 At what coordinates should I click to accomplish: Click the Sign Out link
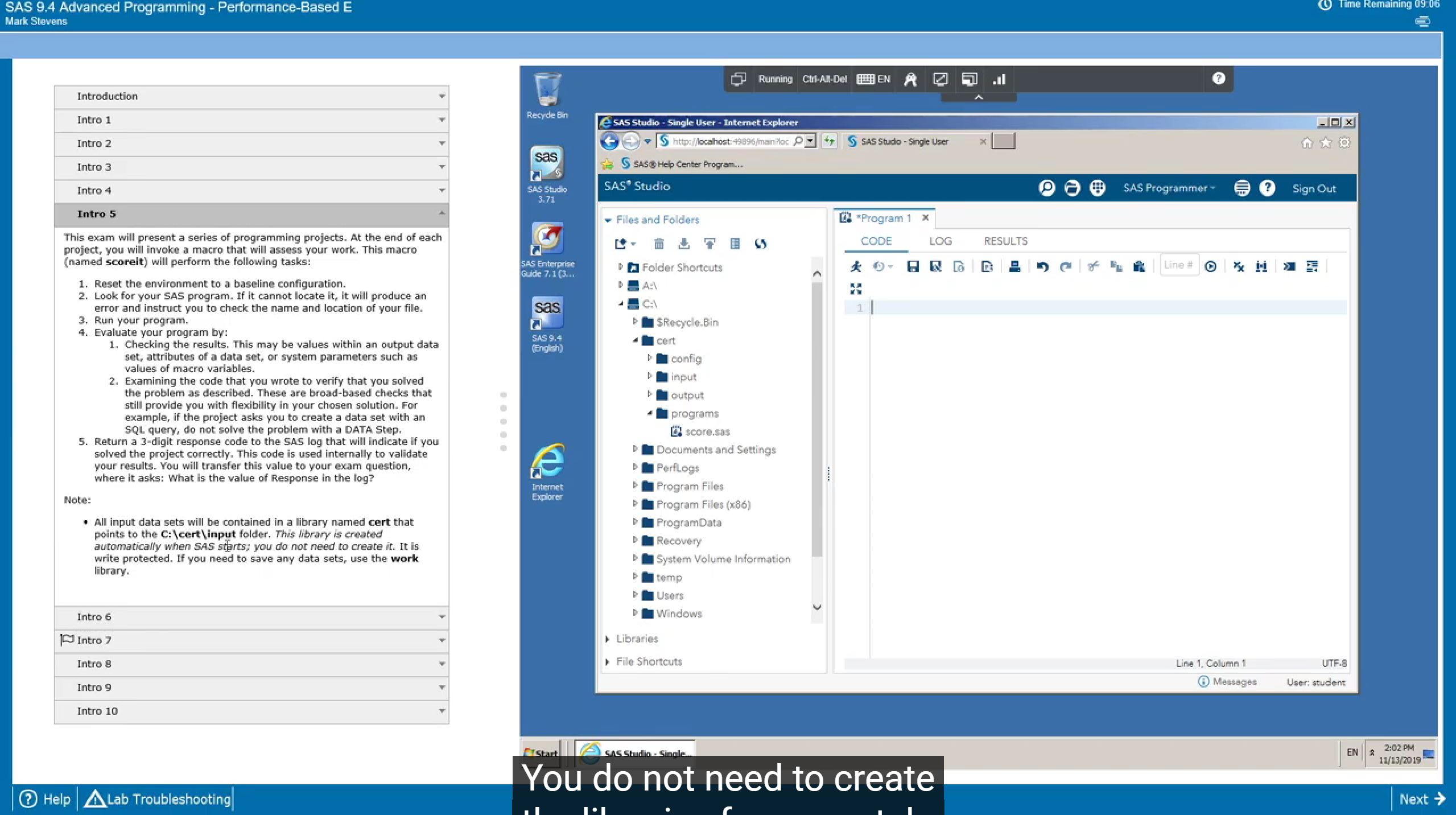(1314, 188)
